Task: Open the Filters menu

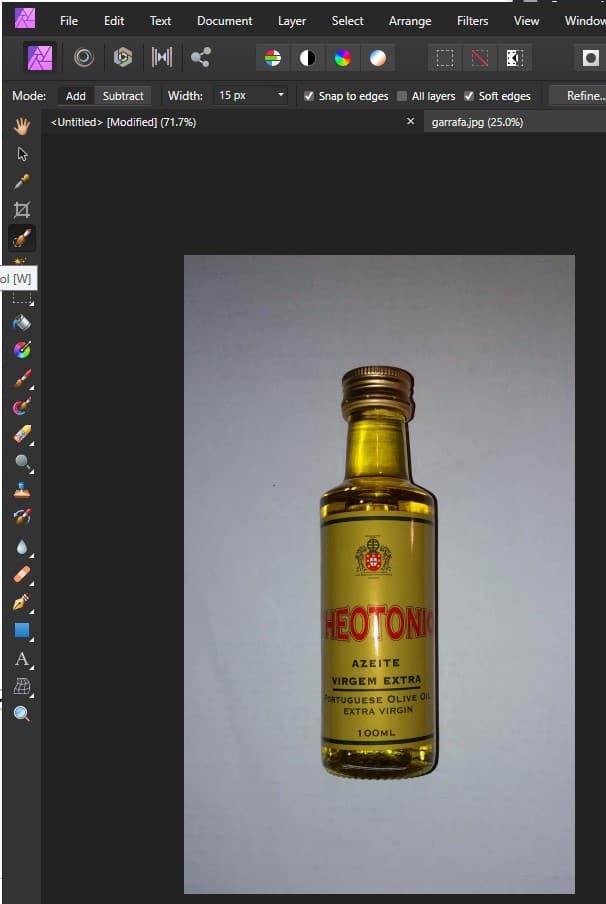Action: [472, 21]
